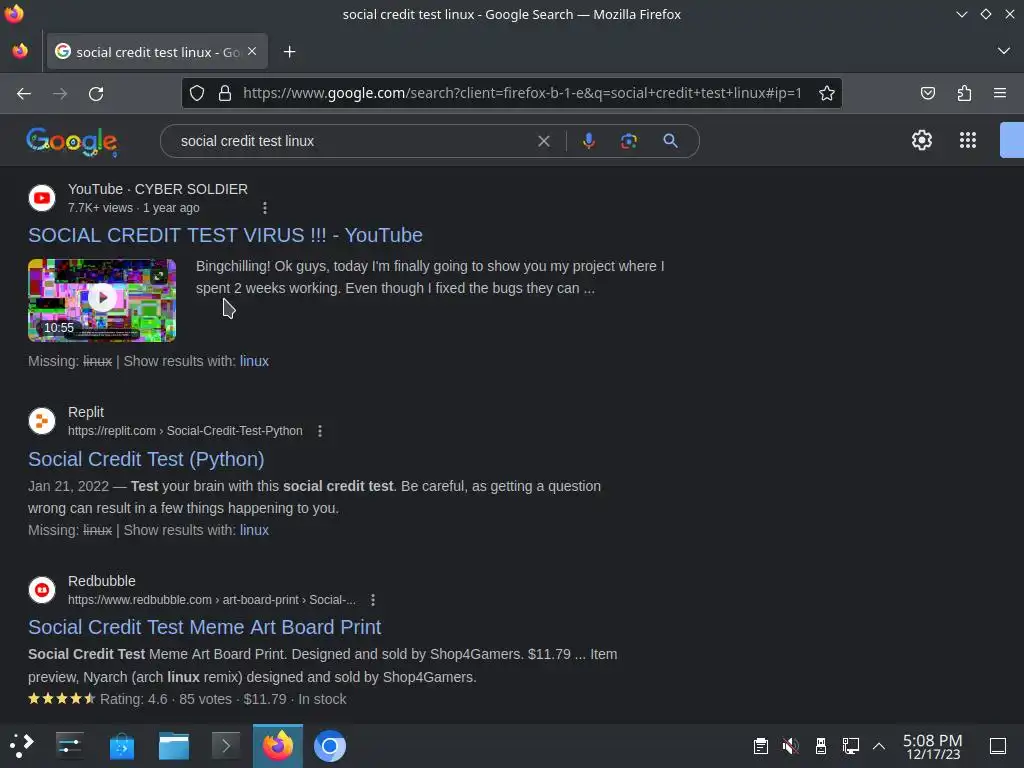Open the Google apps grid

click(968, 140)
